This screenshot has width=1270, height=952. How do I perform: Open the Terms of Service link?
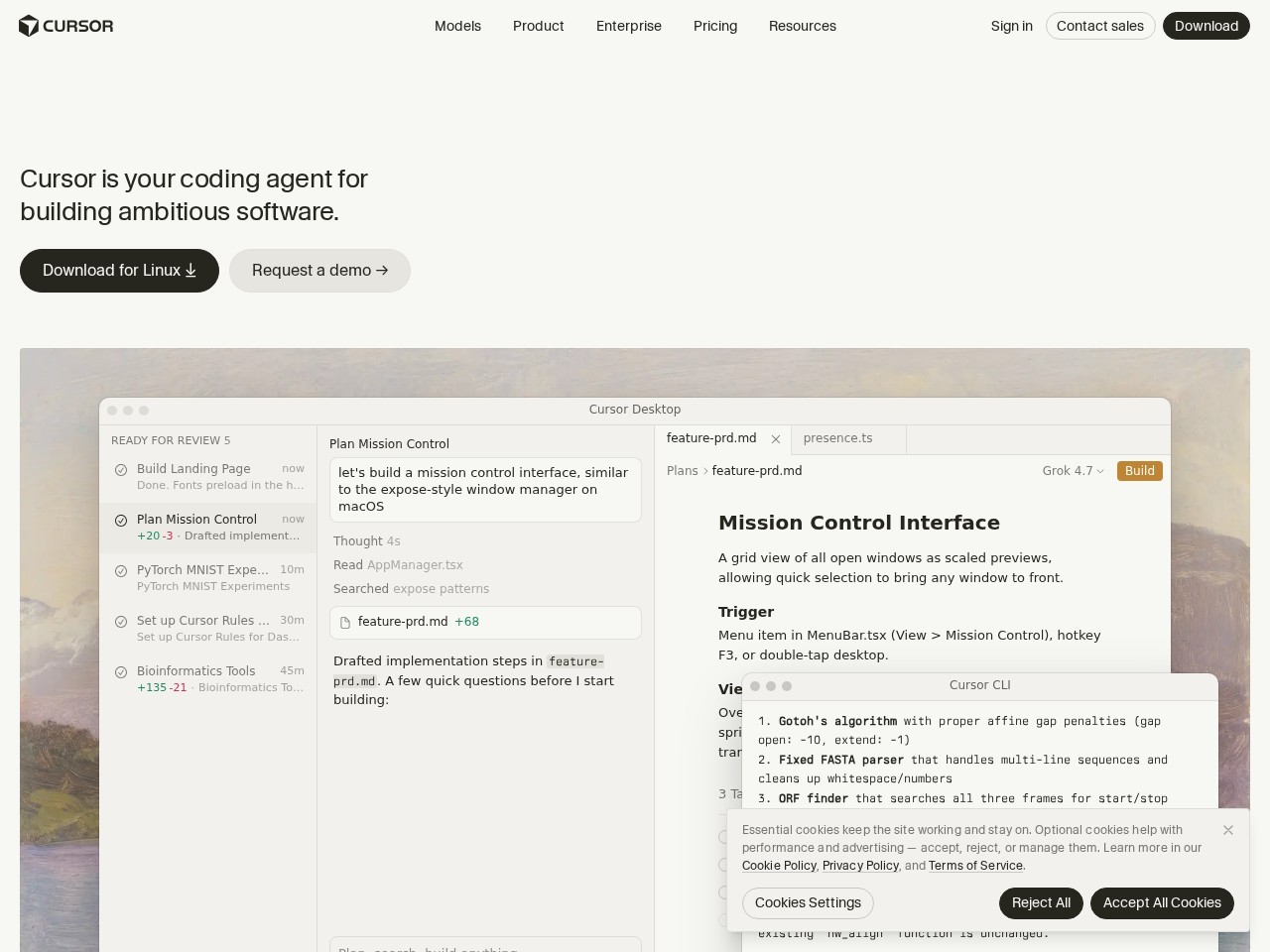pyautogui.click(x=975, y=866)
